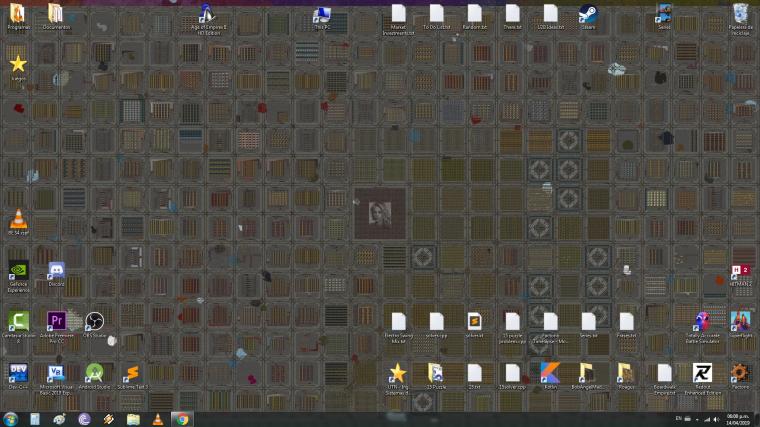This screenshot has width=760, height=427.
Task: Click the Windows Start button
Action: pyautogui.click(x=11, y=419)
